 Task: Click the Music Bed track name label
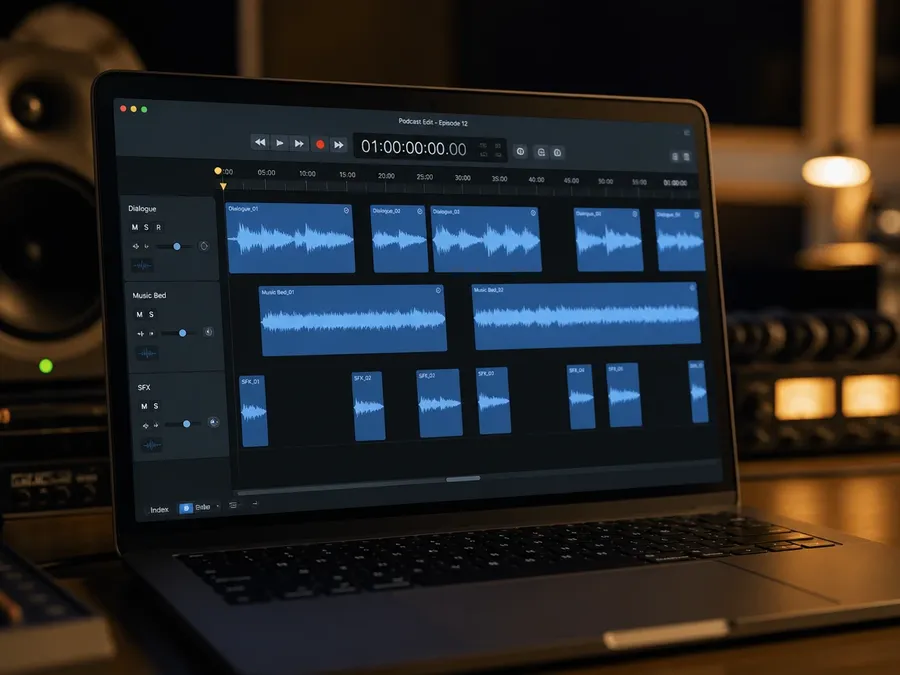pos(149,295)
